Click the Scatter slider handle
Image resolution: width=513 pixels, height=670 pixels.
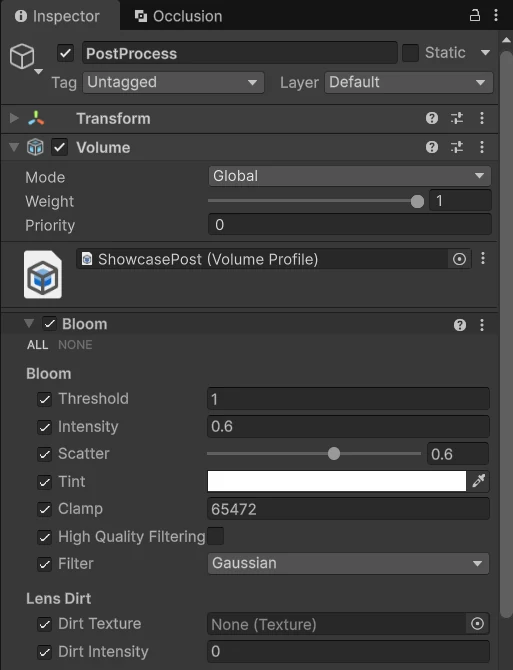pyautogui.click(x=334, y=453)
